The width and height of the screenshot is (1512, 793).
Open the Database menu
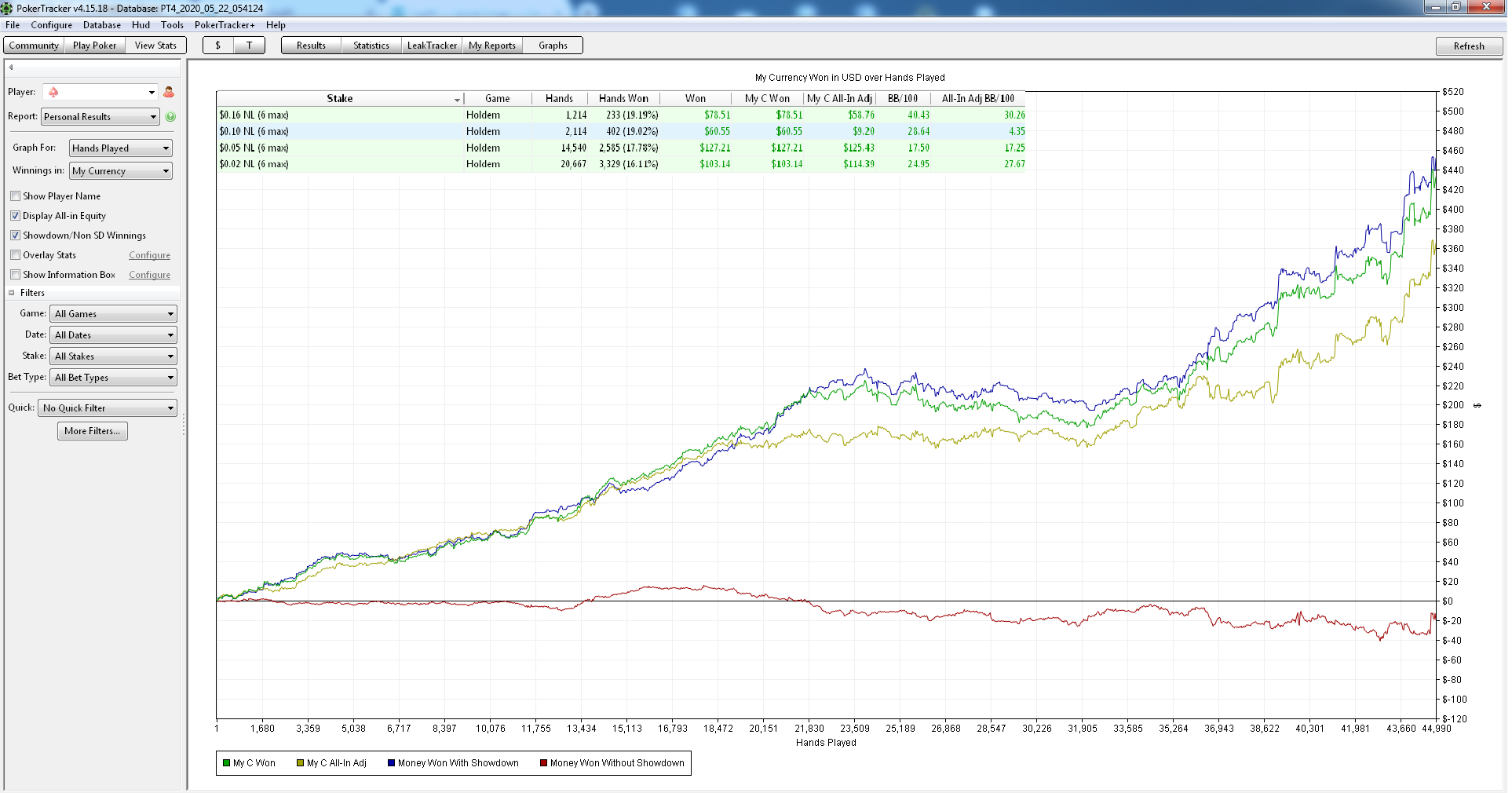point(102,25)
